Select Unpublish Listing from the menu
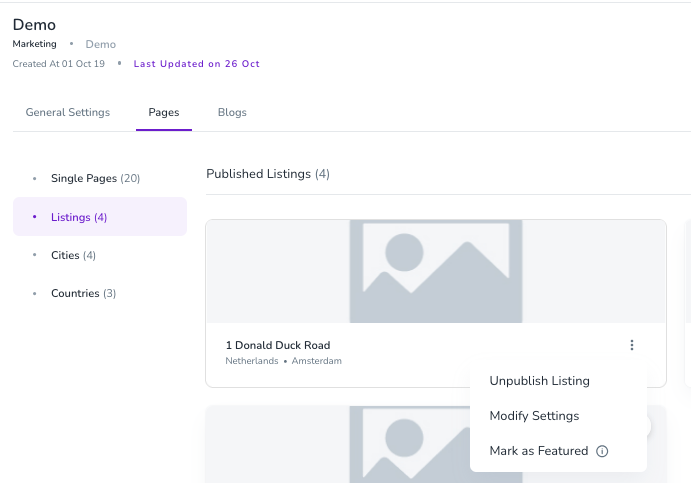The image size is (691, 483). pos(539,381)
